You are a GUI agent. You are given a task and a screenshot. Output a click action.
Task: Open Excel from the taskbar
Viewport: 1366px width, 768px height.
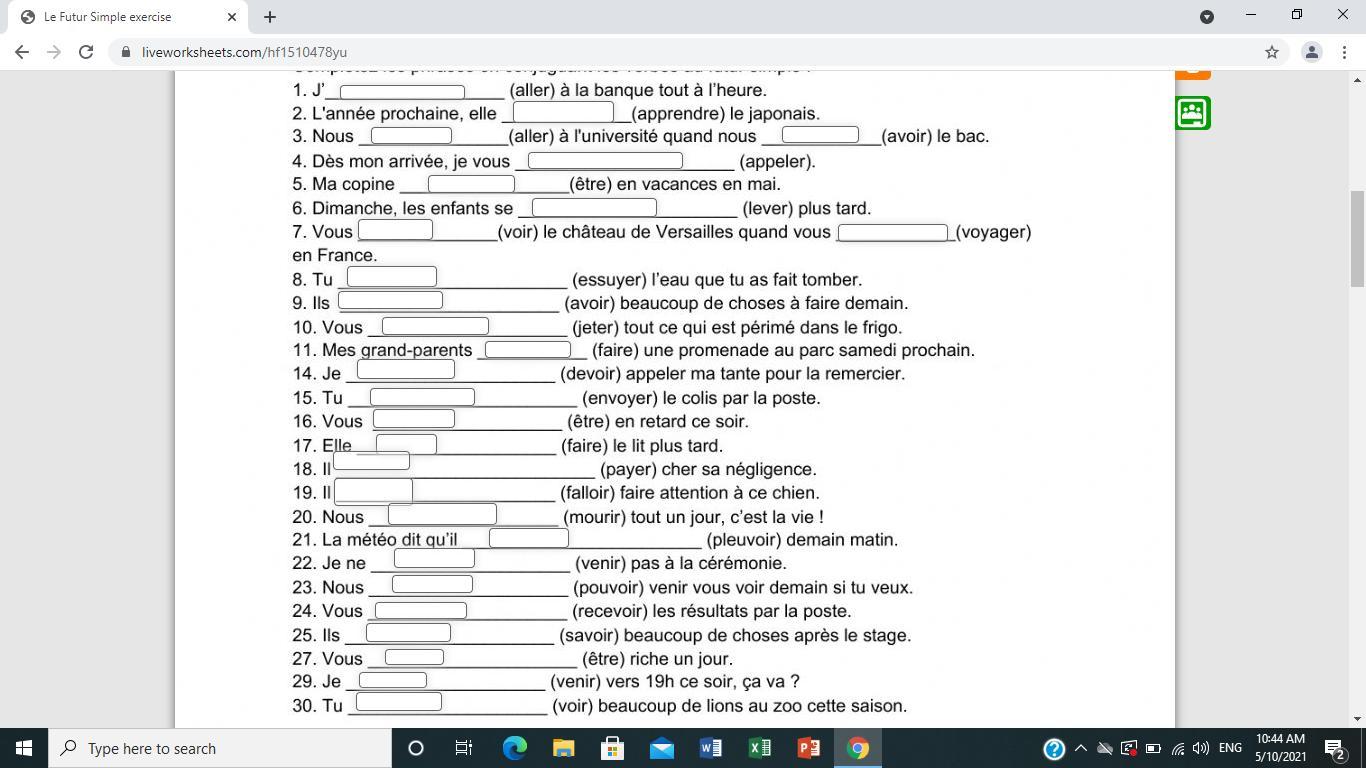tap(759, 748)
